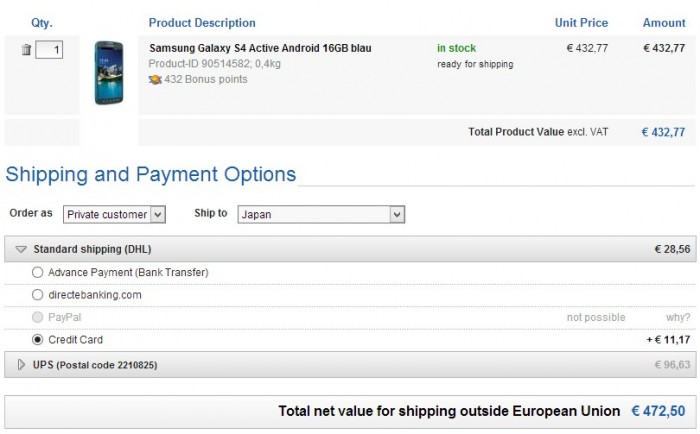The width and height of the screenshot is (700, 434).
Task: Click the Qty. column header
Action: point(40,23)
